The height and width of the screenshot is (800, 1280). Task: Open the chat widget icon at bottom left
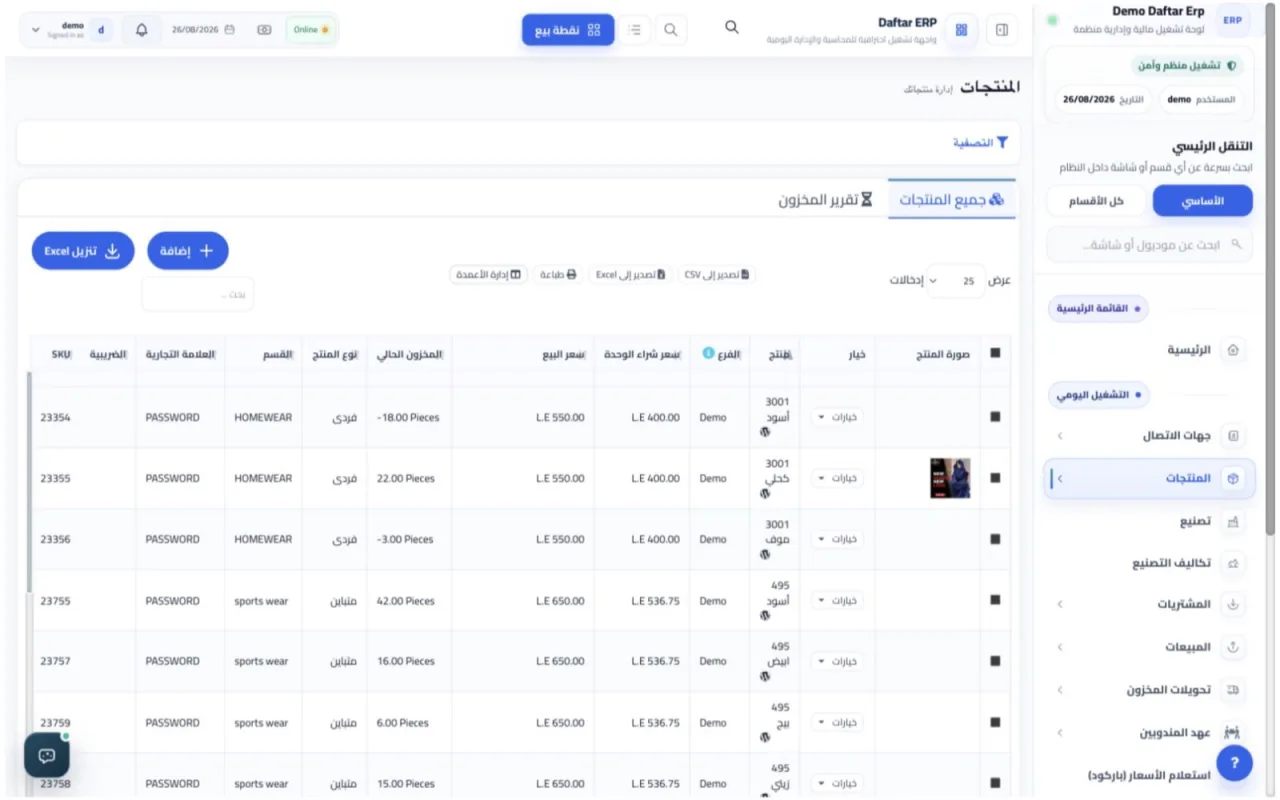[x=47, y=755]
